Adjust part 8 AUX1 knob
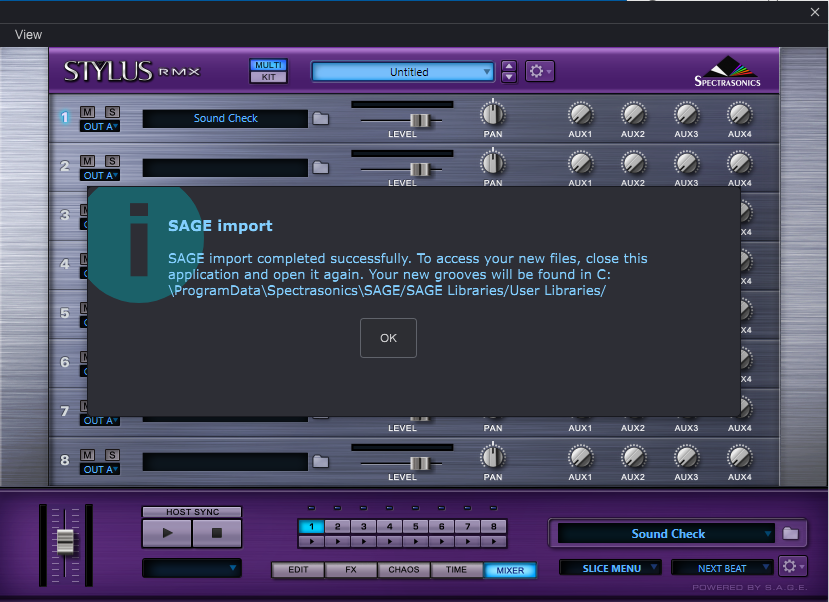The image size is (829, 602). (581, 457)
